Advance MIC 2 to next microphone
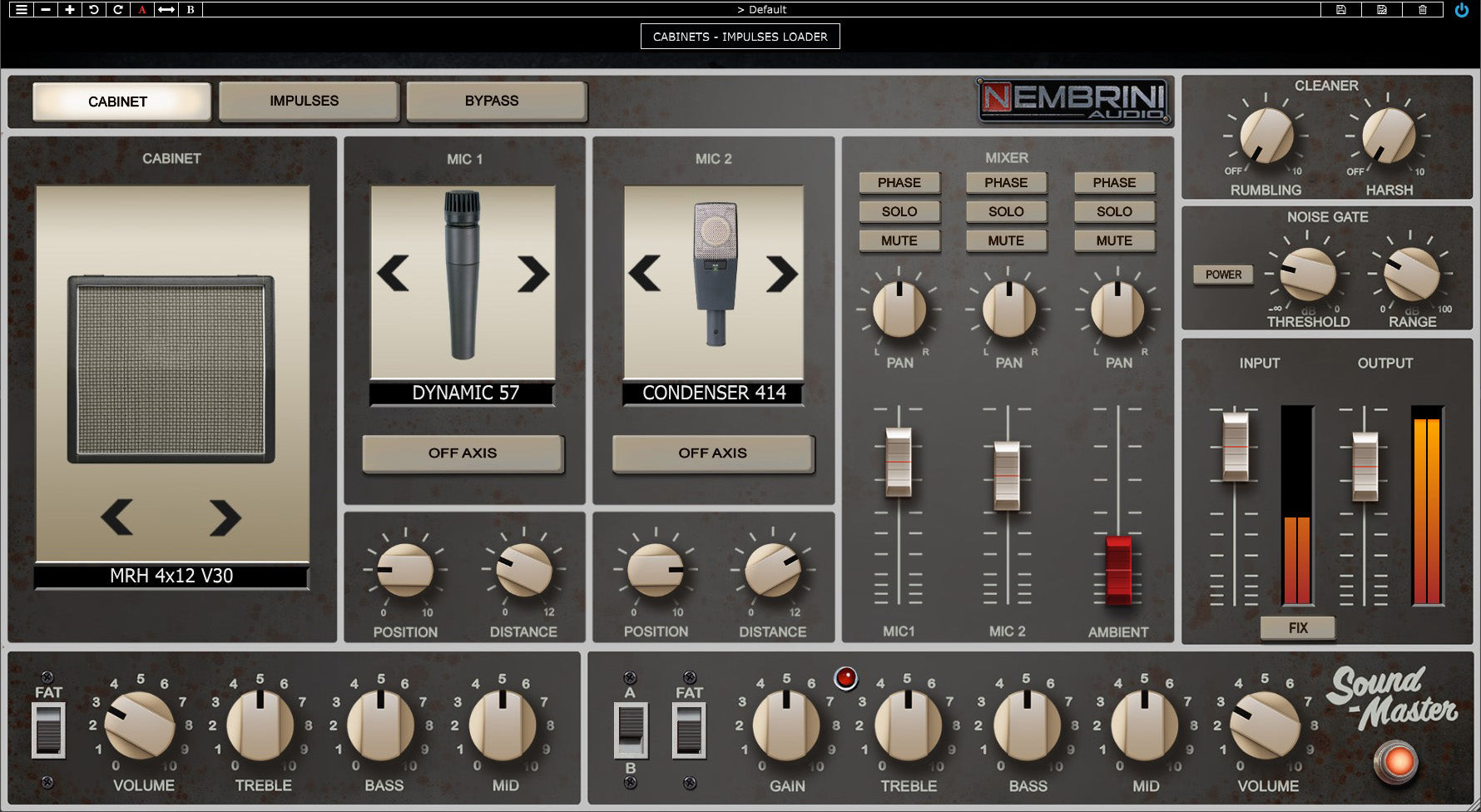The image size is (1481, 812). tap(781, 274)
